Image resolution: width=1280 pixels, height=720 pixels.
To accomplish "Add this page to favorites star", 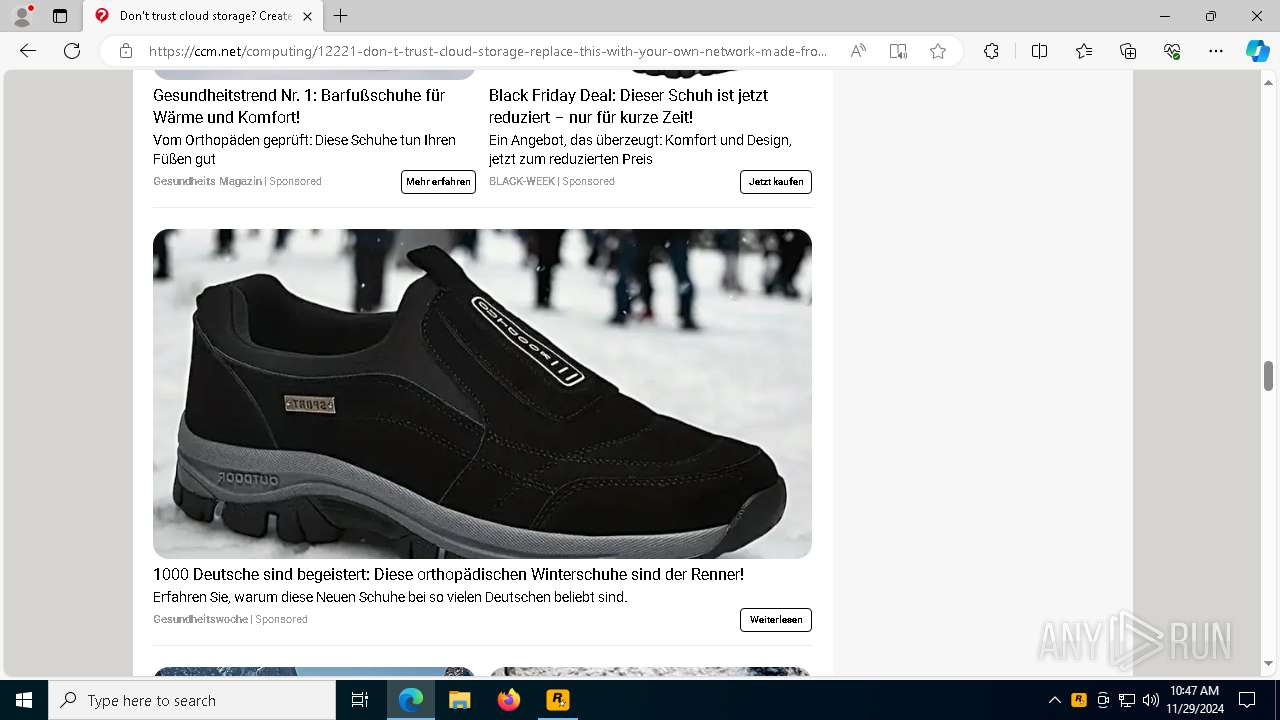I will tap(938, 51).
